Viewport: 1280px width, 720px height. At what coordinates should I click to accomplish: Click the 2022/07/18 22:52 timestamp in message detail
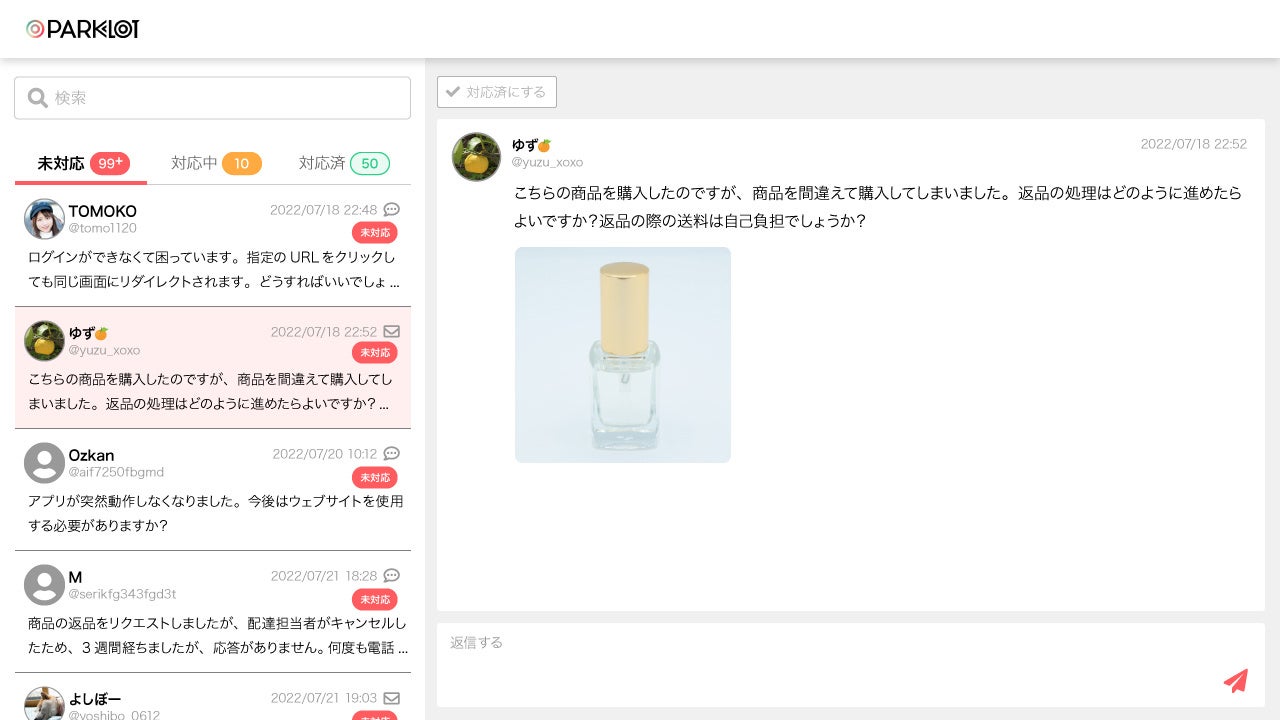point(1194,144)
